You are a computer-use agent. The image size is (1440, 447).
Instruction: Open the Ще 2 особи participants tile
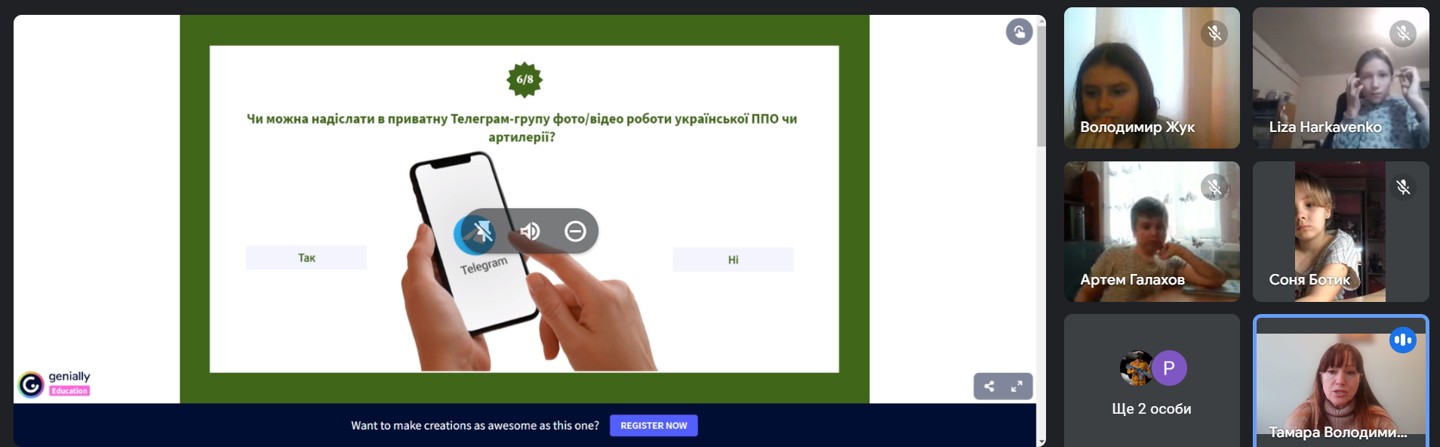pyautogui.click(x=1152, y=381)
